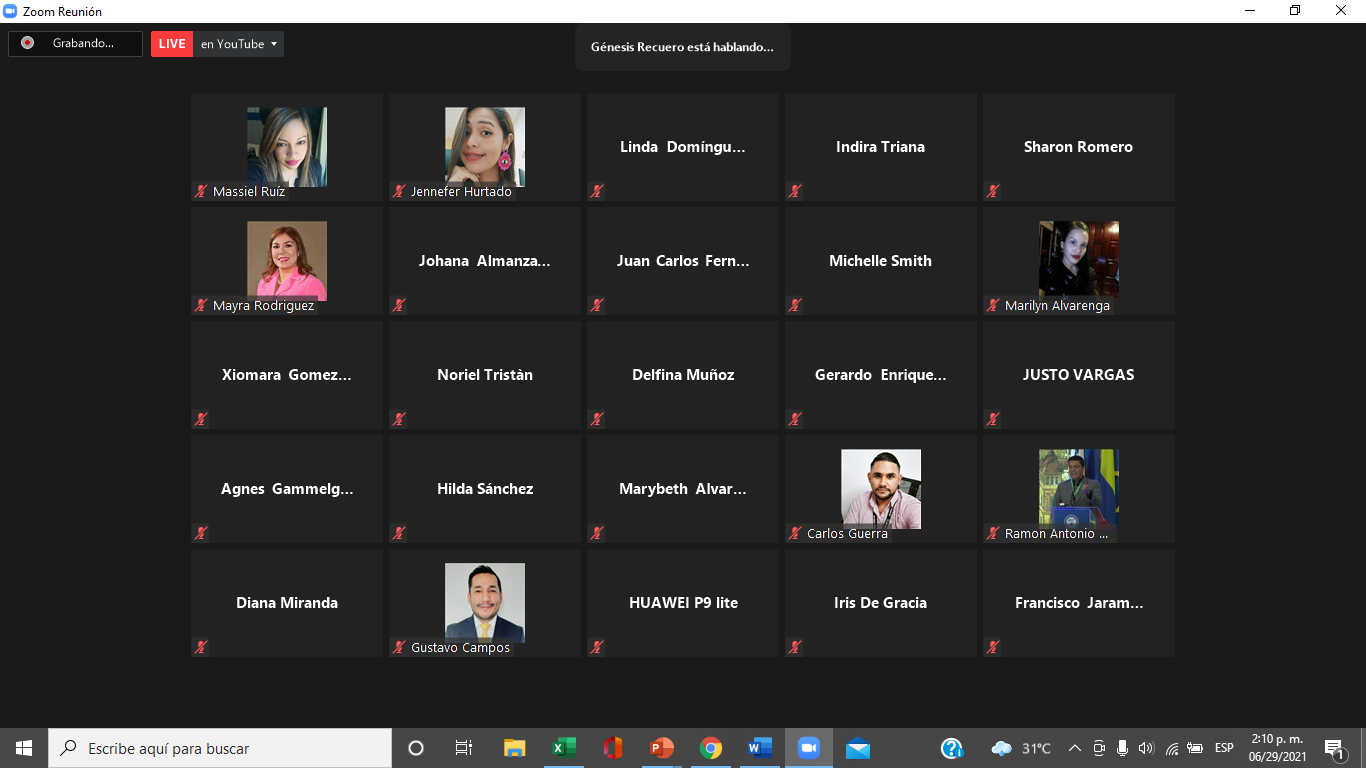Open Excel from the taskbar
The width and height of the screenshot is (1366, 768).
(x=563, y=748)
